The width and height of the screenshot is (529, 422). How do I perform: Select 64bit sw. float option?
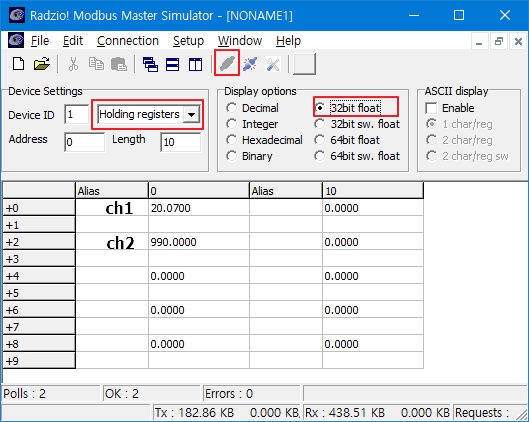357,156
